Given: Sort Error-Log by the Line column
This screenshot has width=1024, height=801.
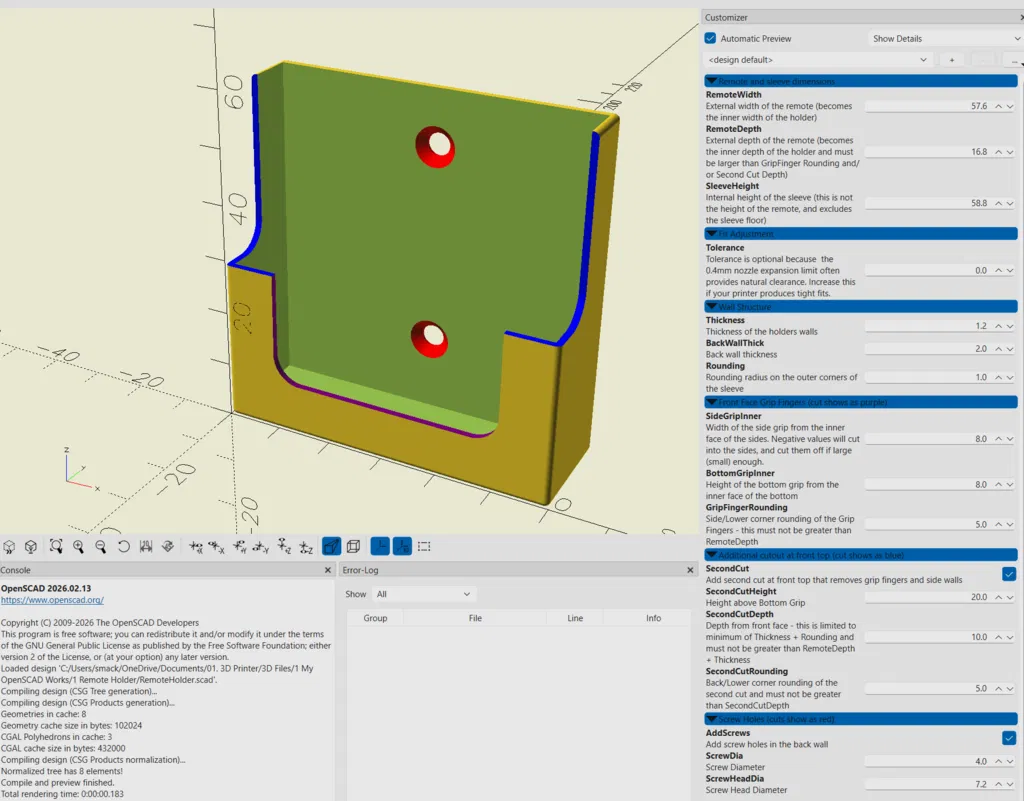Looking at the screenshot, I should pos(575,618).
